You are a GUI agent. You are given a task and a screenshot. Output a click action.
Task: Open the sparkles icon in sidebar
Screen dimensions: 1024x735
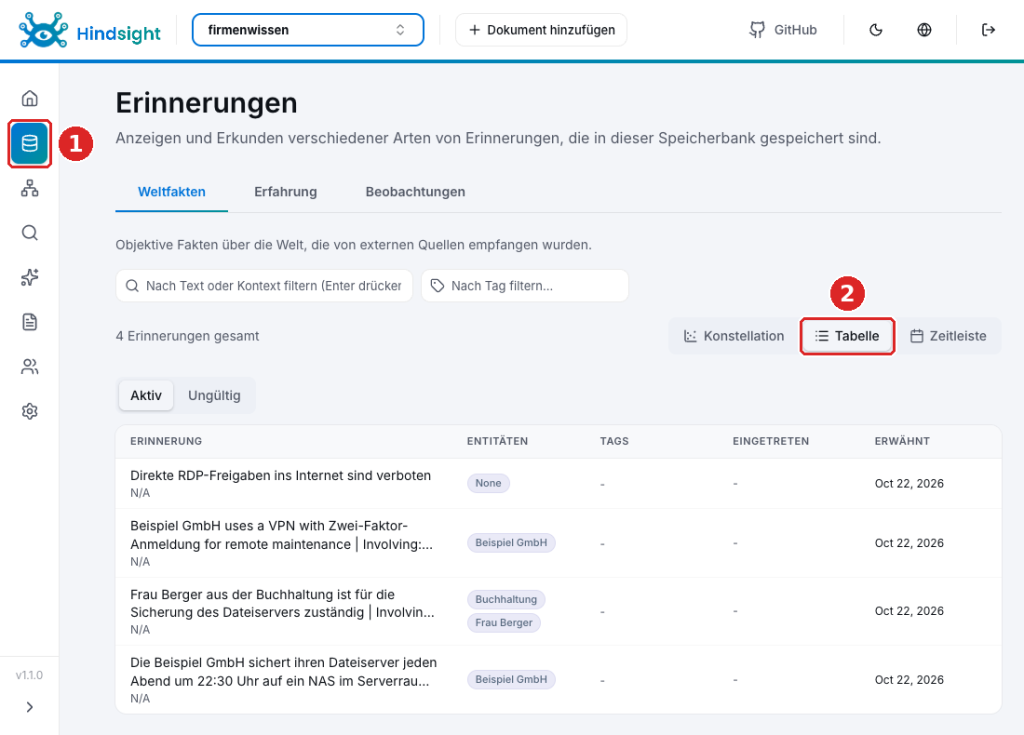point(29,278)
